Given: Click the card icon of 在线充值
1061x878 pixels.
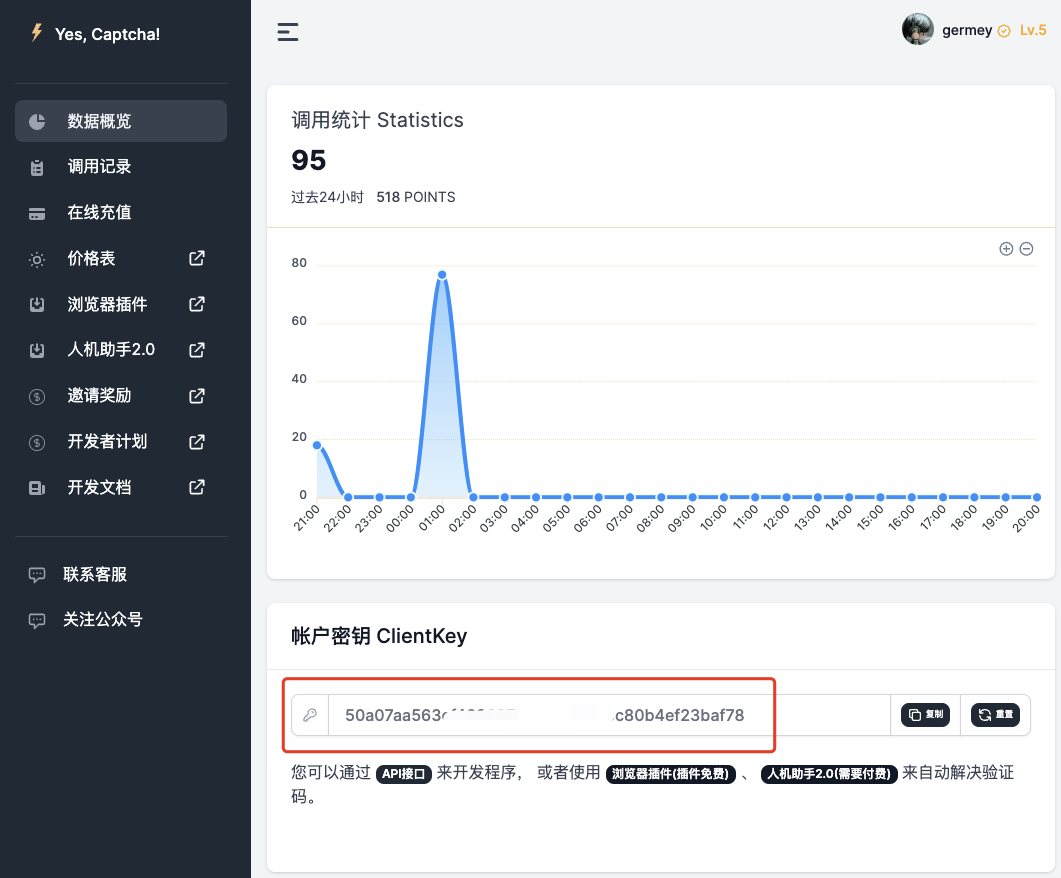Looking at the screenshot, I should [x=37, y=214].
